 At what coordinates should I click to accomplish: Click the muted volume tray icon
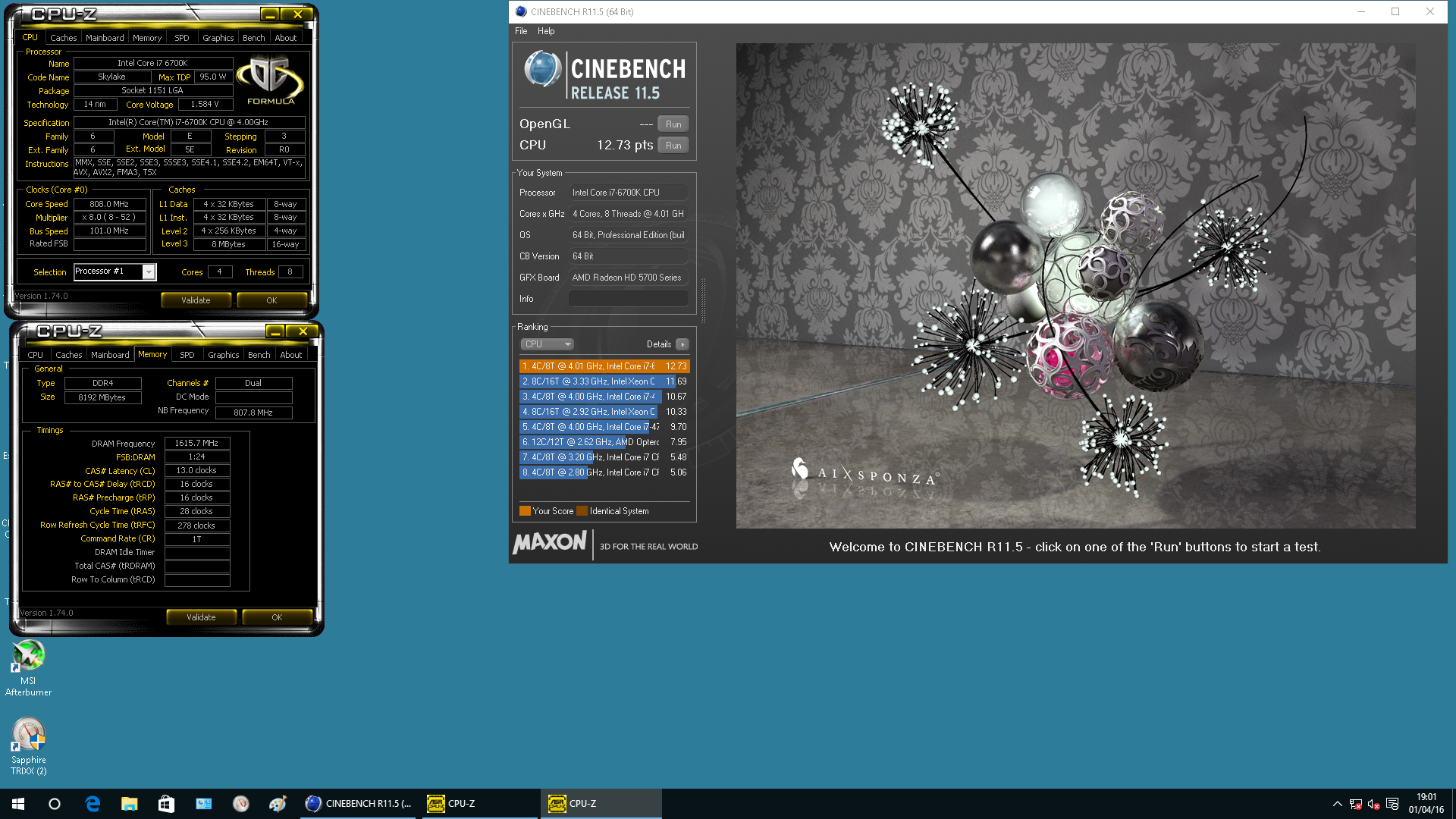click(x=1373, y=804)
